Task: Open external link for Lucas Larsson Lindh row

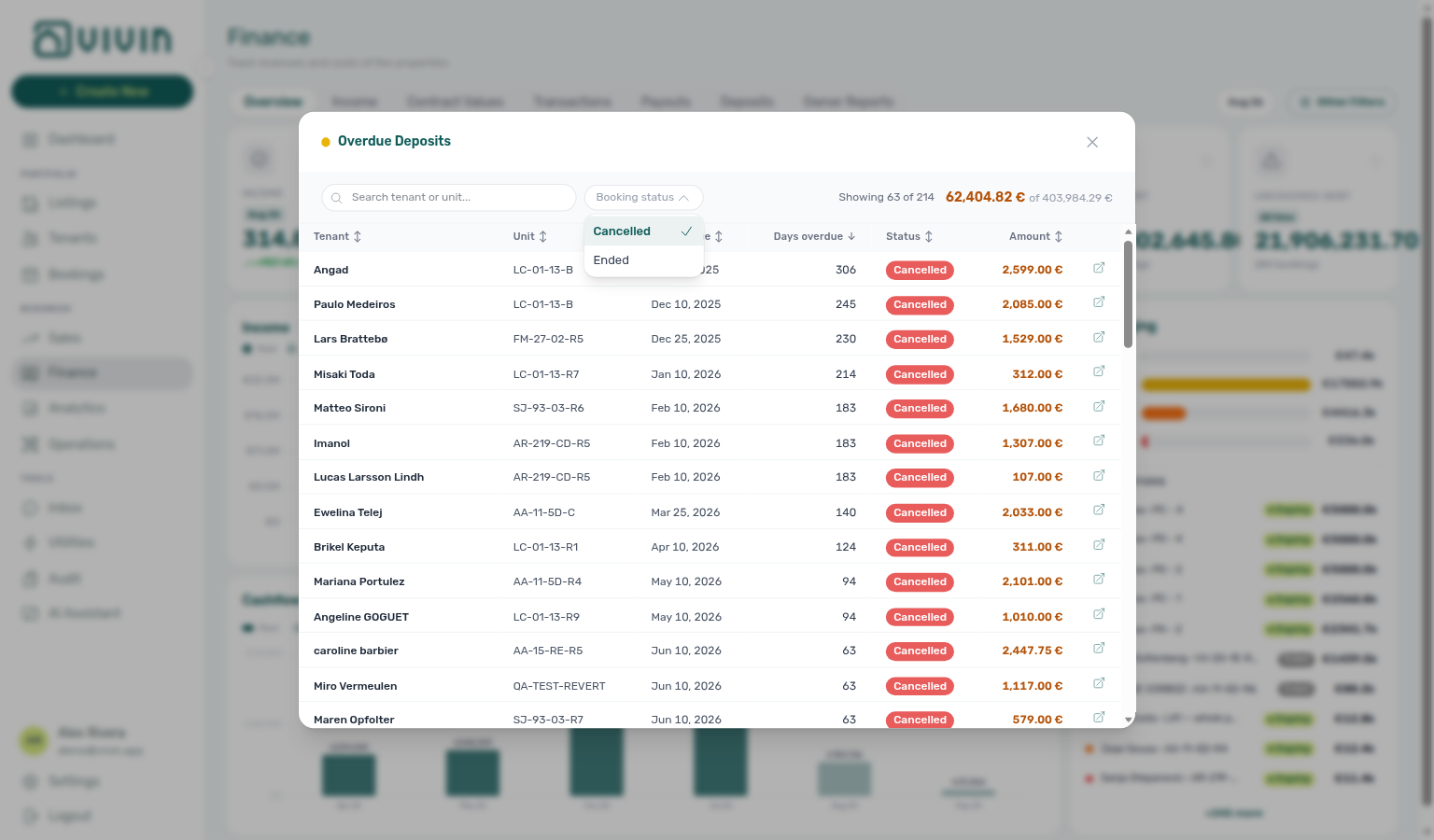Action: pos(1099,475)
